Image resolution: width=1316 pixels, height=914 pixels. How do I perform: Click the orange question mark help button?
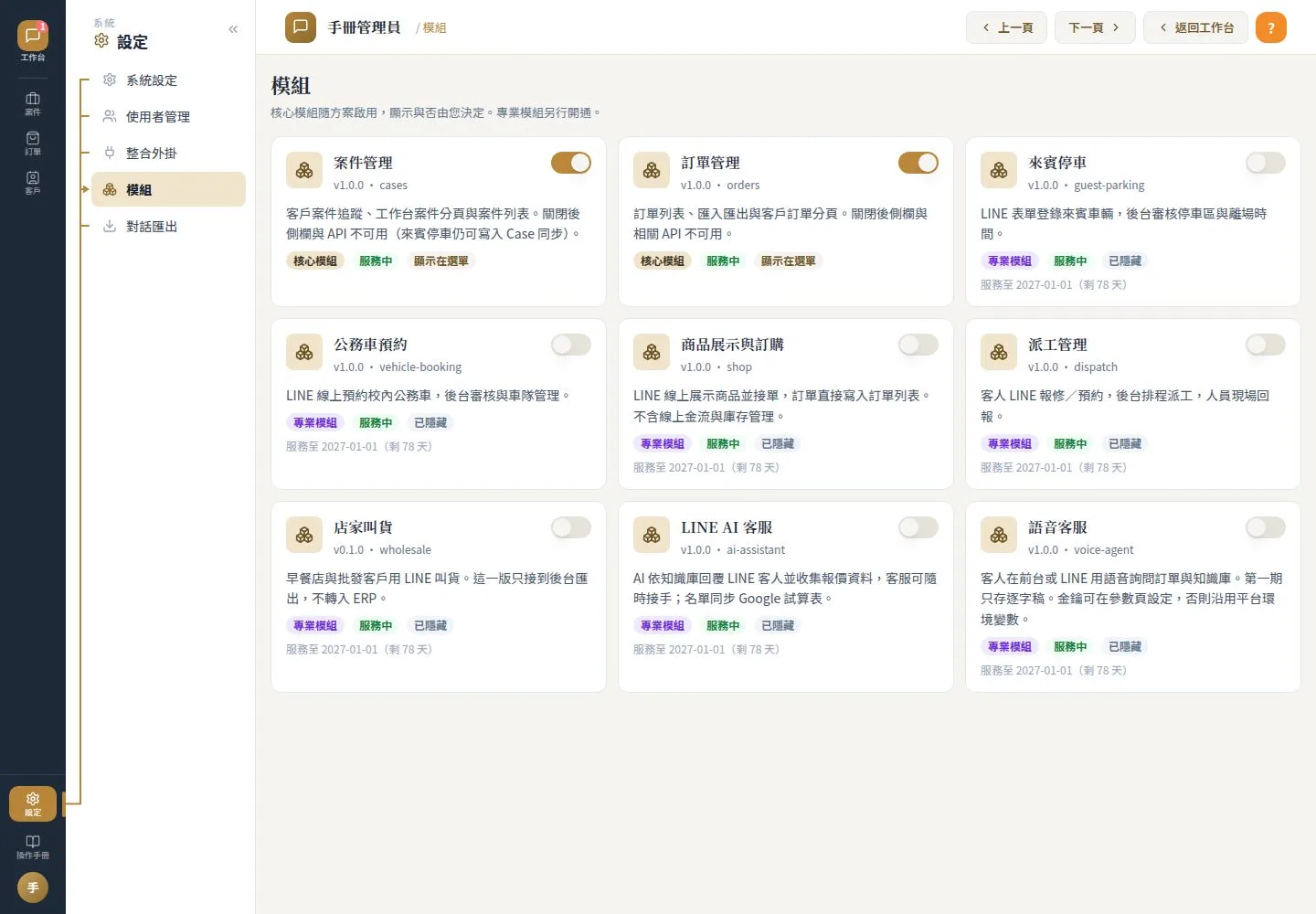[x=1271, y=27]
